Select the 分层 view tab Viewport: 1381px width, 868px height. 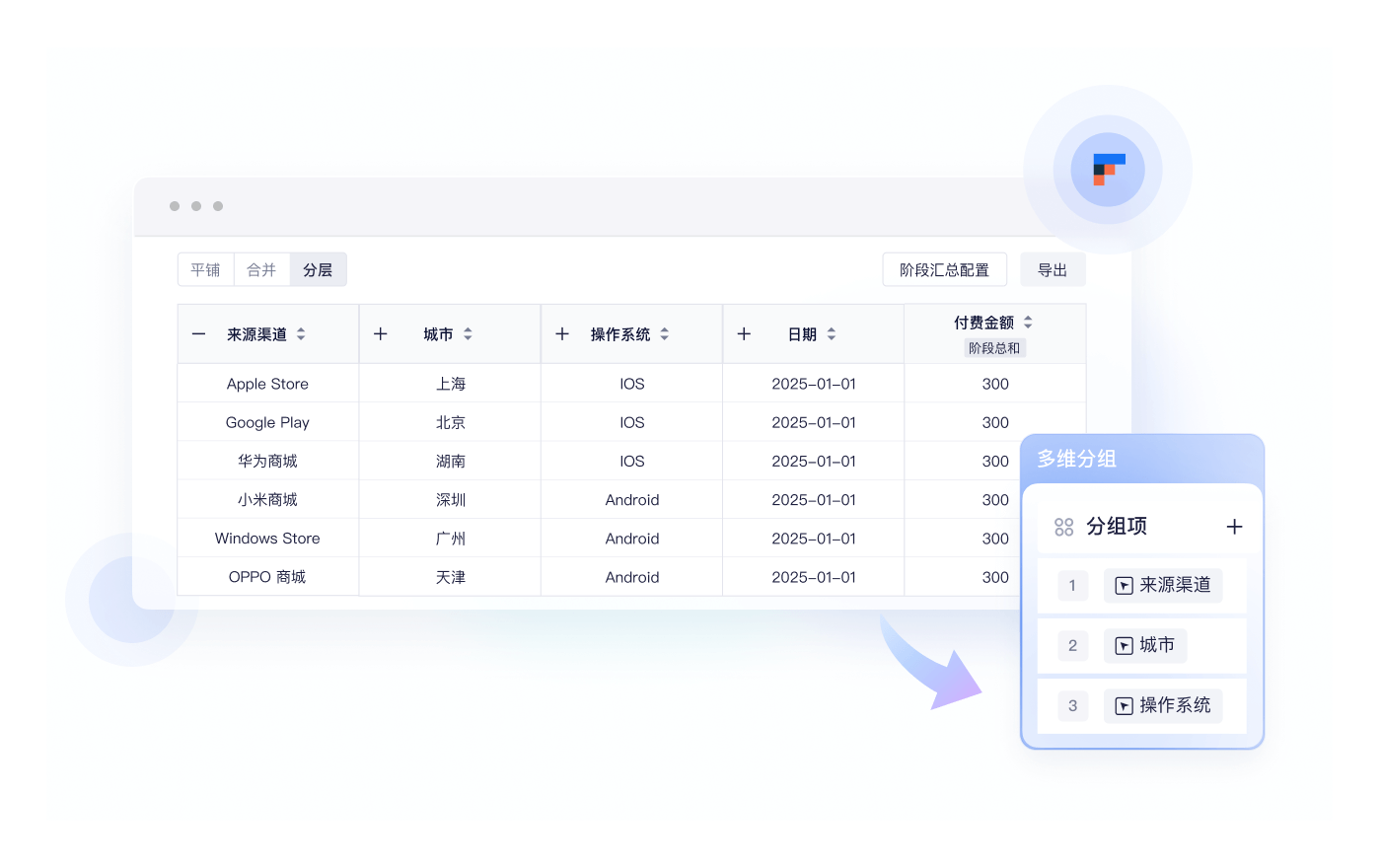(318, 270)
